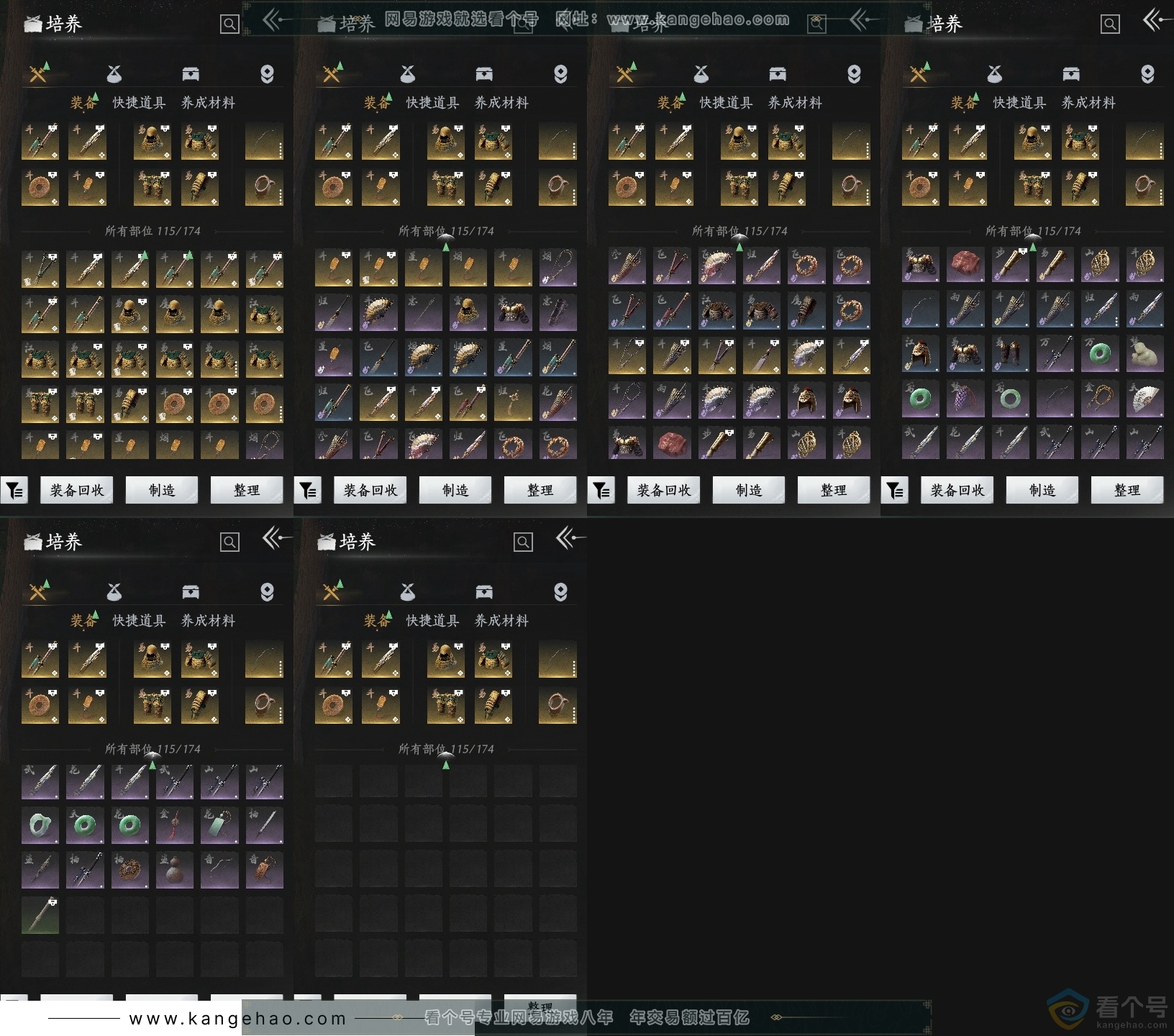The image size is (1174, 1036).
Task: Open 装备 tab in top-left panel
Action: tap(83, 103)
